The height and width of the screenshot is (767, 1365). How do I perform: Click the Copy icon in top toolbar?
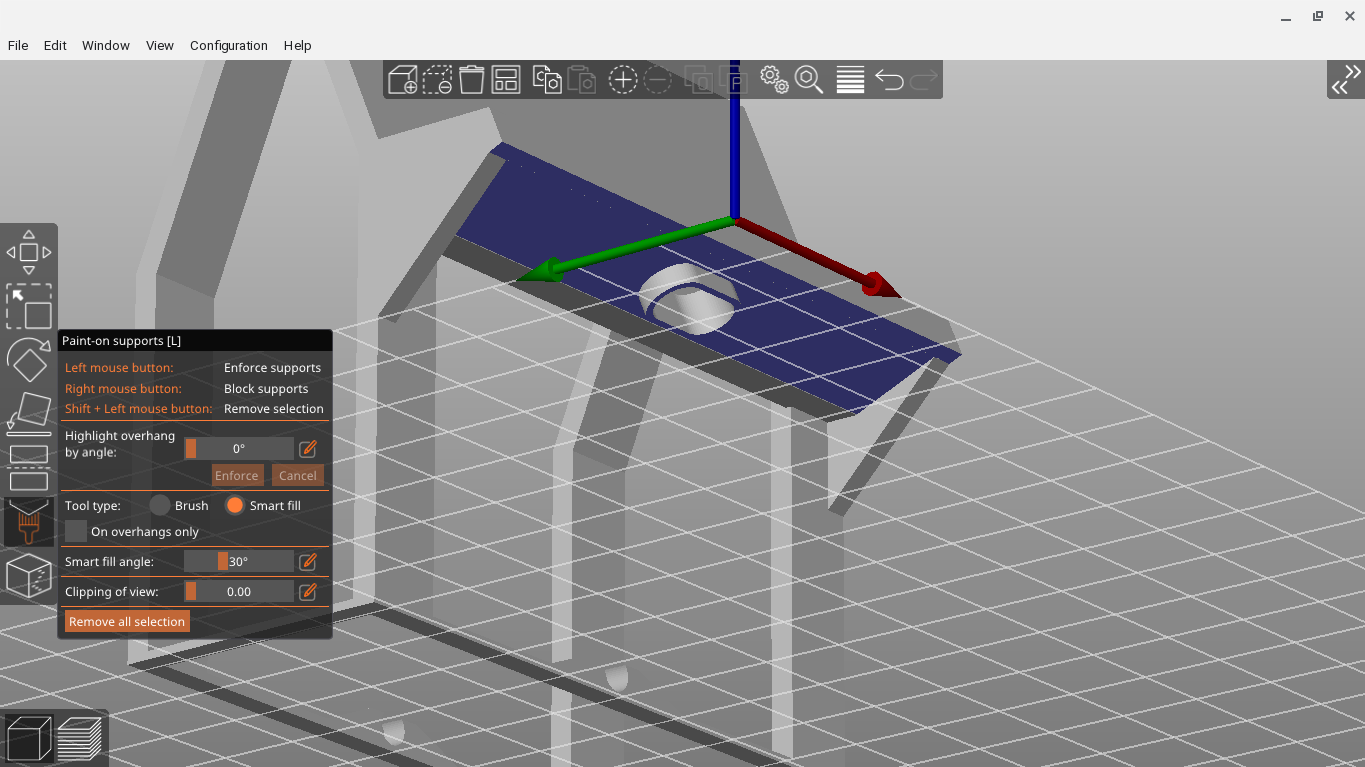click(x=547, y=80)
